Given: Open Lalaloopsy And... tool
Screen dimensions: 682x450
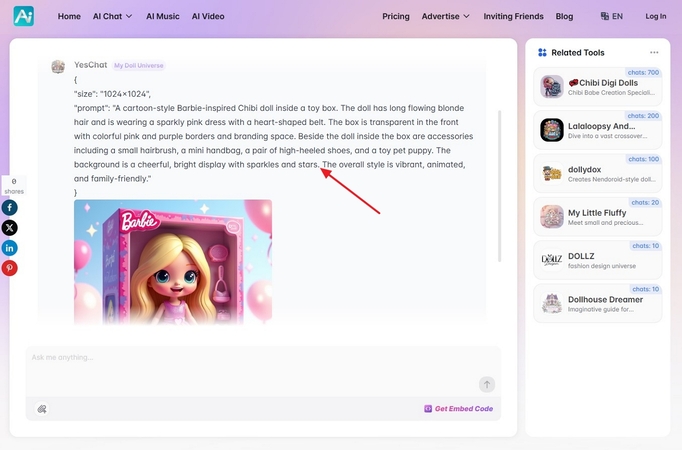Looking at the screenshot, I should pos(598,130).
